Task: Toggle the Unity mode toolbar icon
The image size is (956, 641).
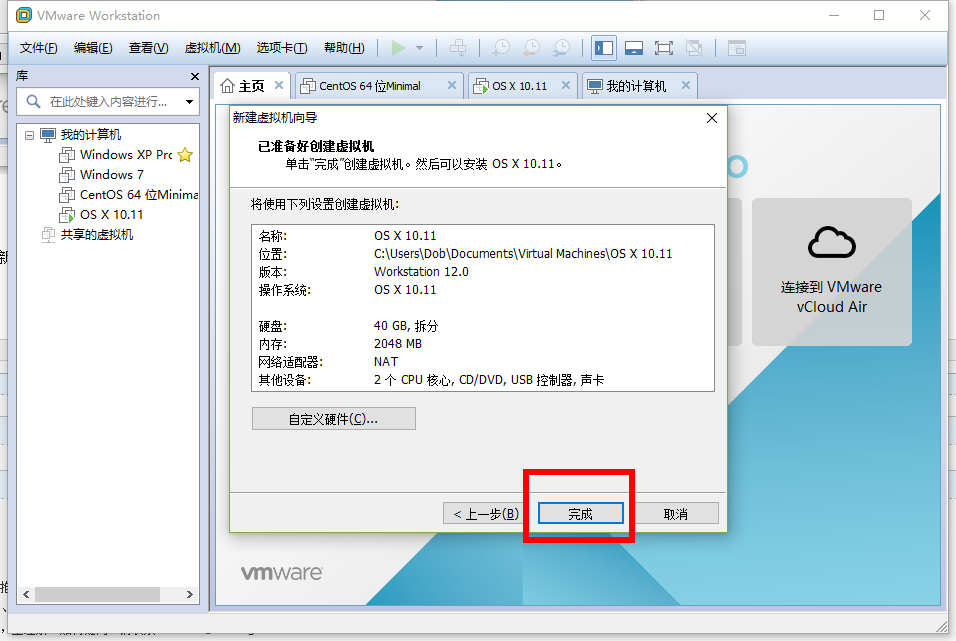Action: (x=693, y=48)
